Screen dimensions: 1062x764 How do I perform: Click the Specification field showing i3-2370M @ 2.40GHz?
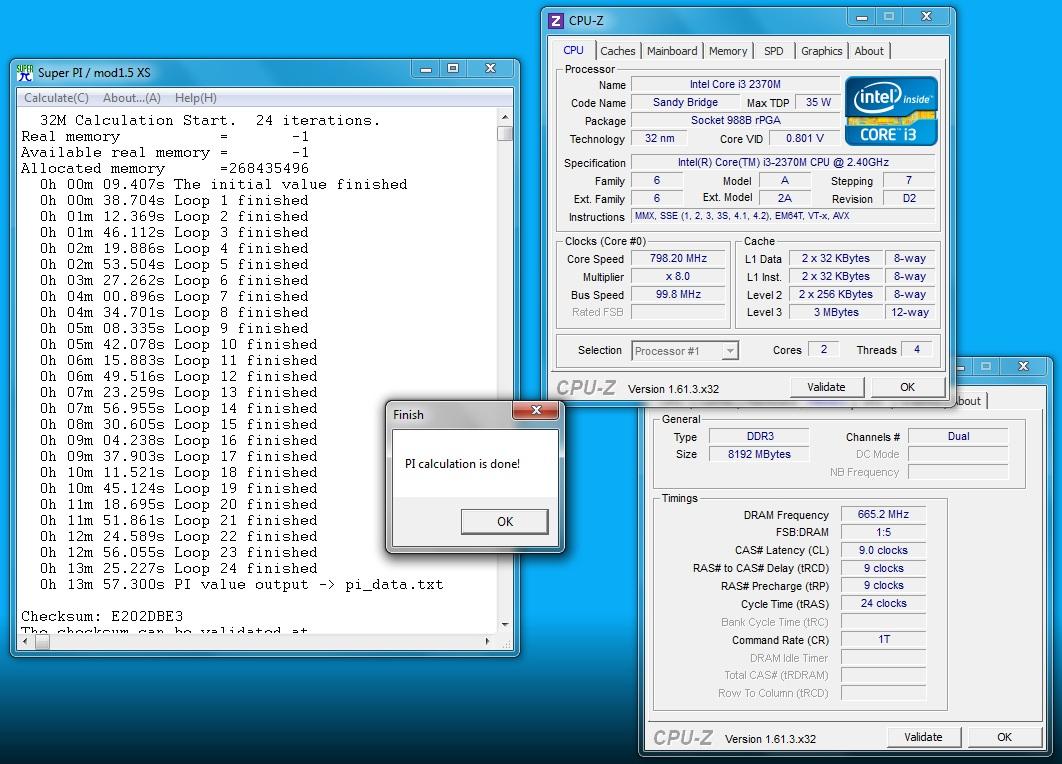click(x=784, y=163)
